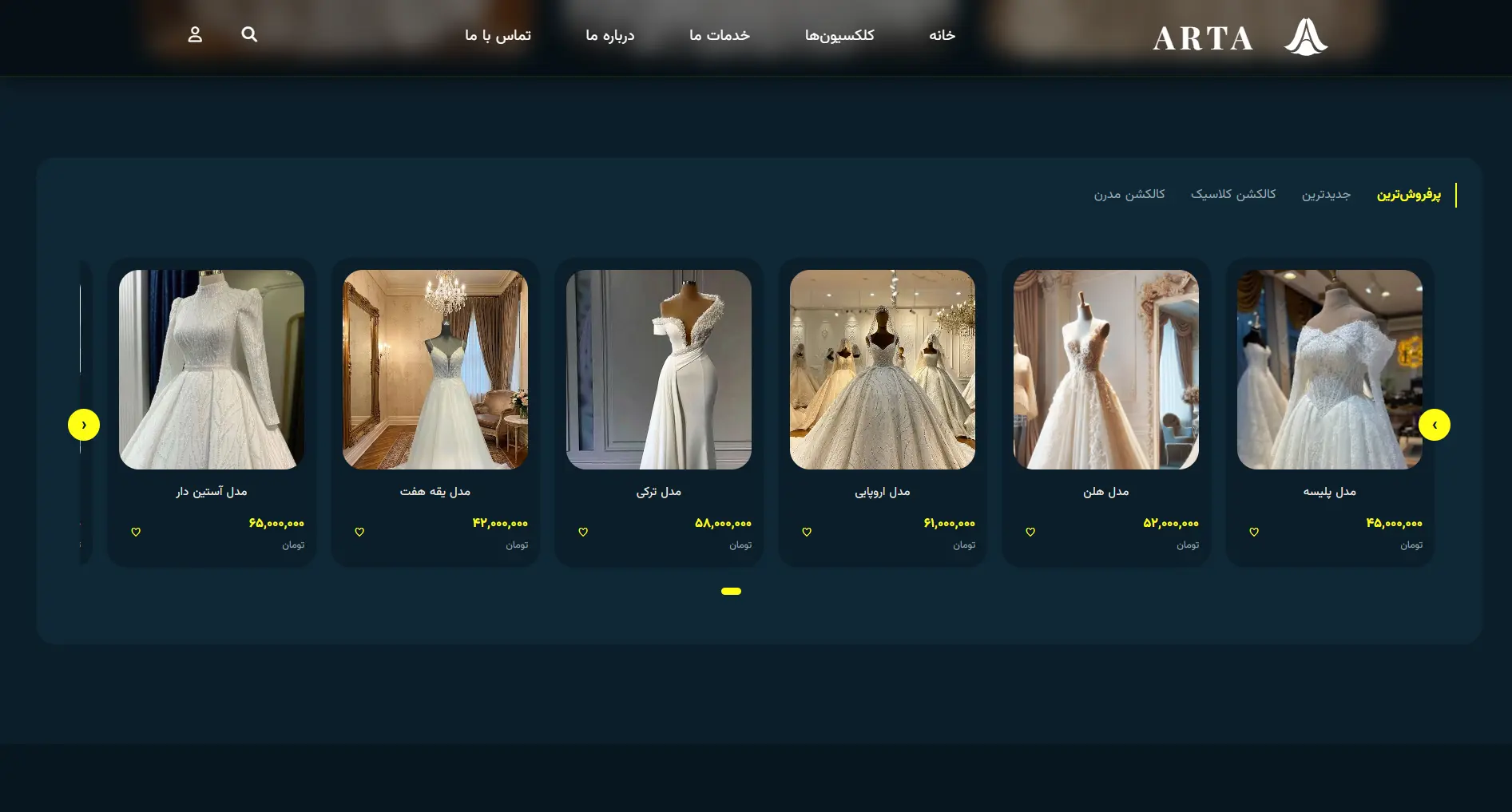Open the search icon in header
The width and height of the screenshot is (1512, 812).
(249, 34)
